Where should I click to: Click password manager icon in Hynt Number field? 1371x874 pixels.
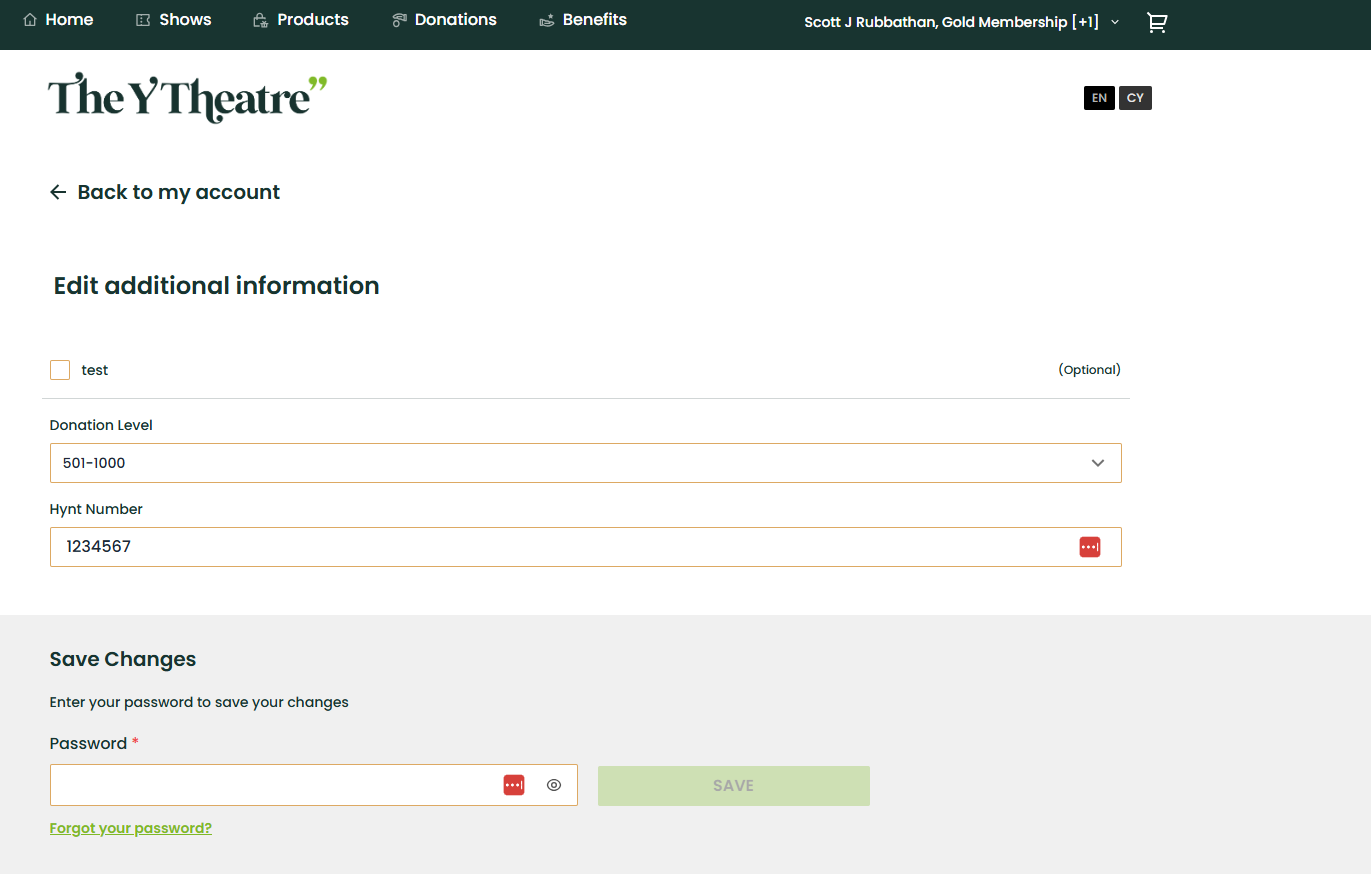[x=1090, y=547]
